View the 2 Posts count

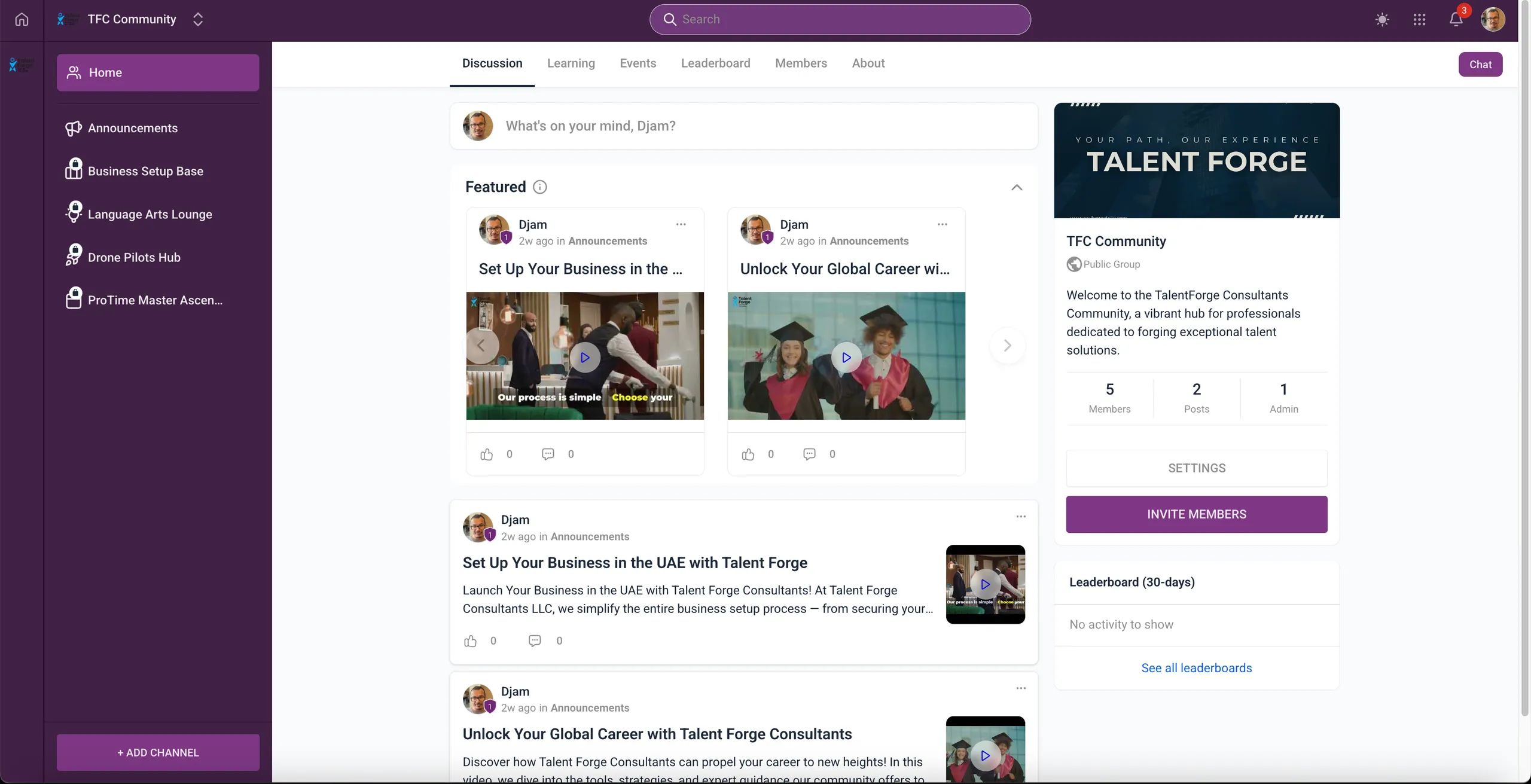point(1197,398)
